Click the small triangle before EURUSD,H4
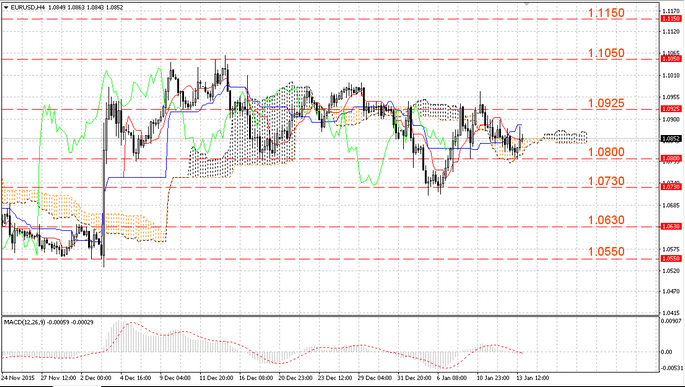This screenshot has height=387, width=685. [x=6, y=7]
